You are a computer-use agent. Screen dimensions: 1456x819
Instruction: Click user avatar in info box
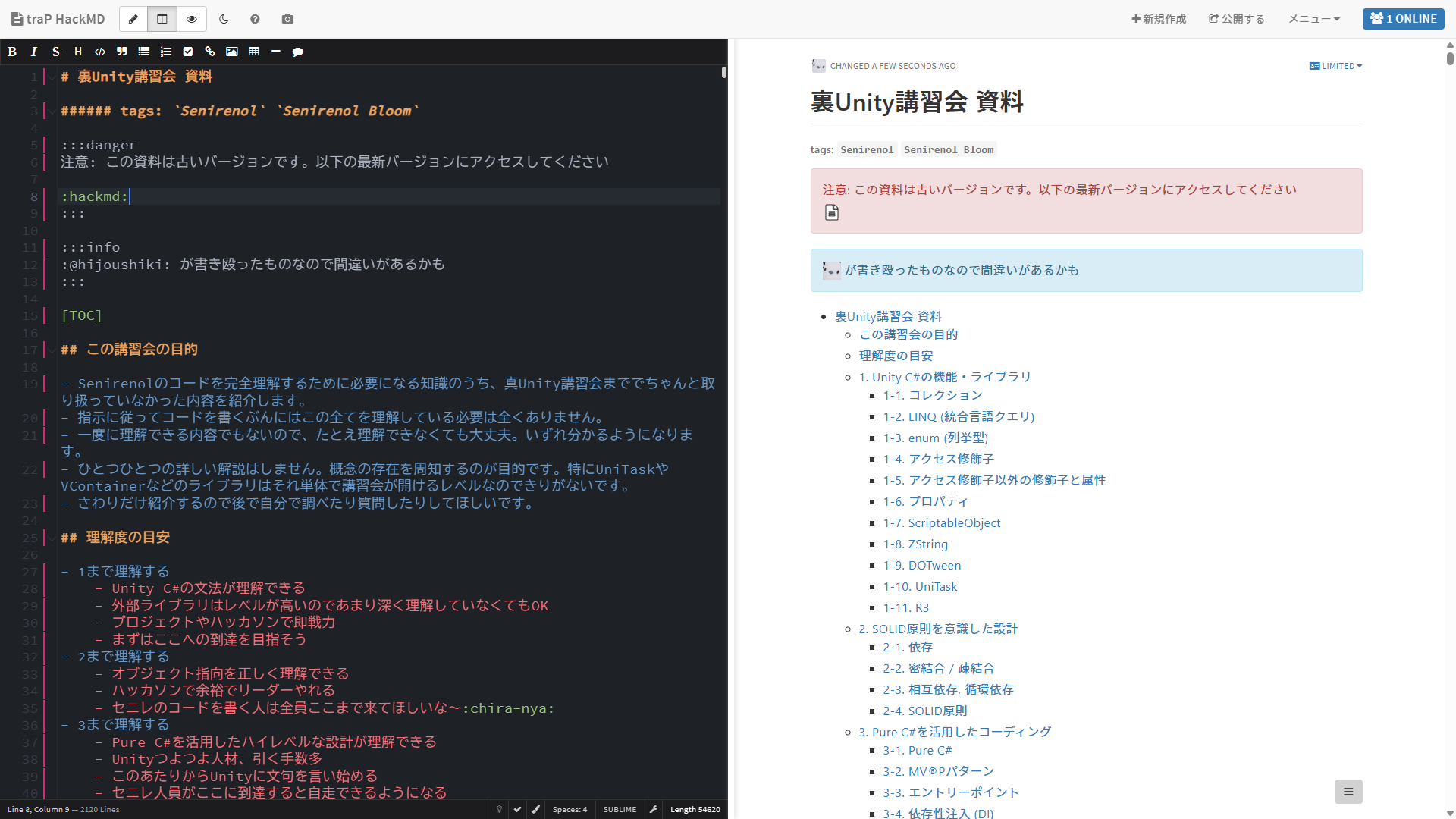point(832,270)
